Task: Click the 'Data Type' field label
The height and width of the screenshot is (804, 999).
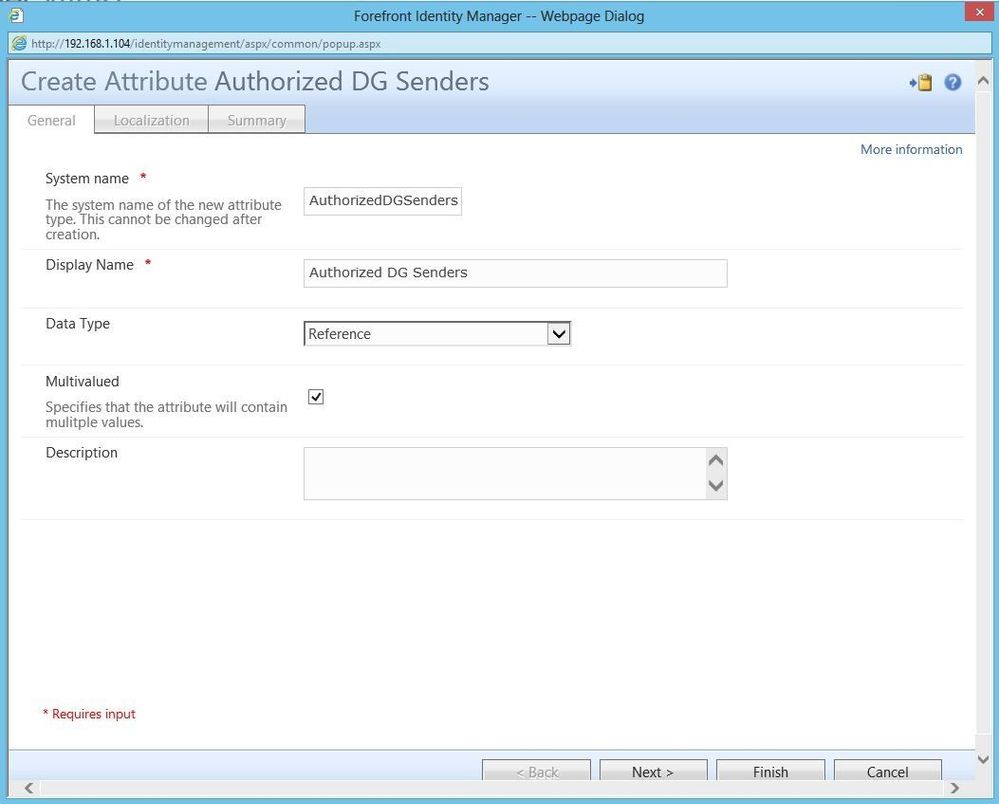Action: pyautogui.click(x=77, y=324)
